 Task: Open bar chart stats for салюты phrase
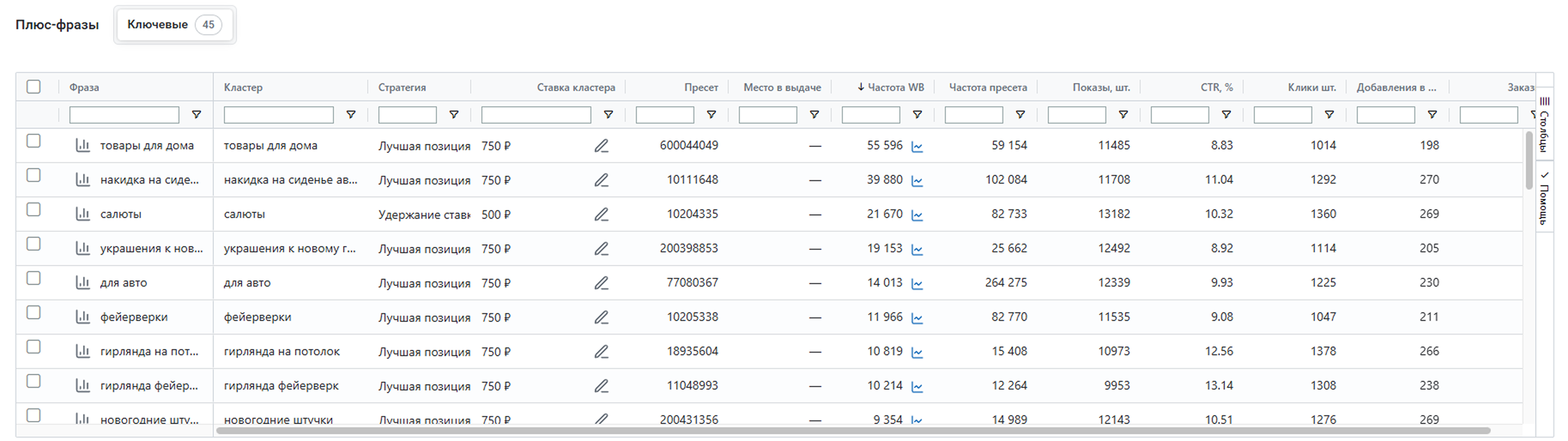[83, 214]
